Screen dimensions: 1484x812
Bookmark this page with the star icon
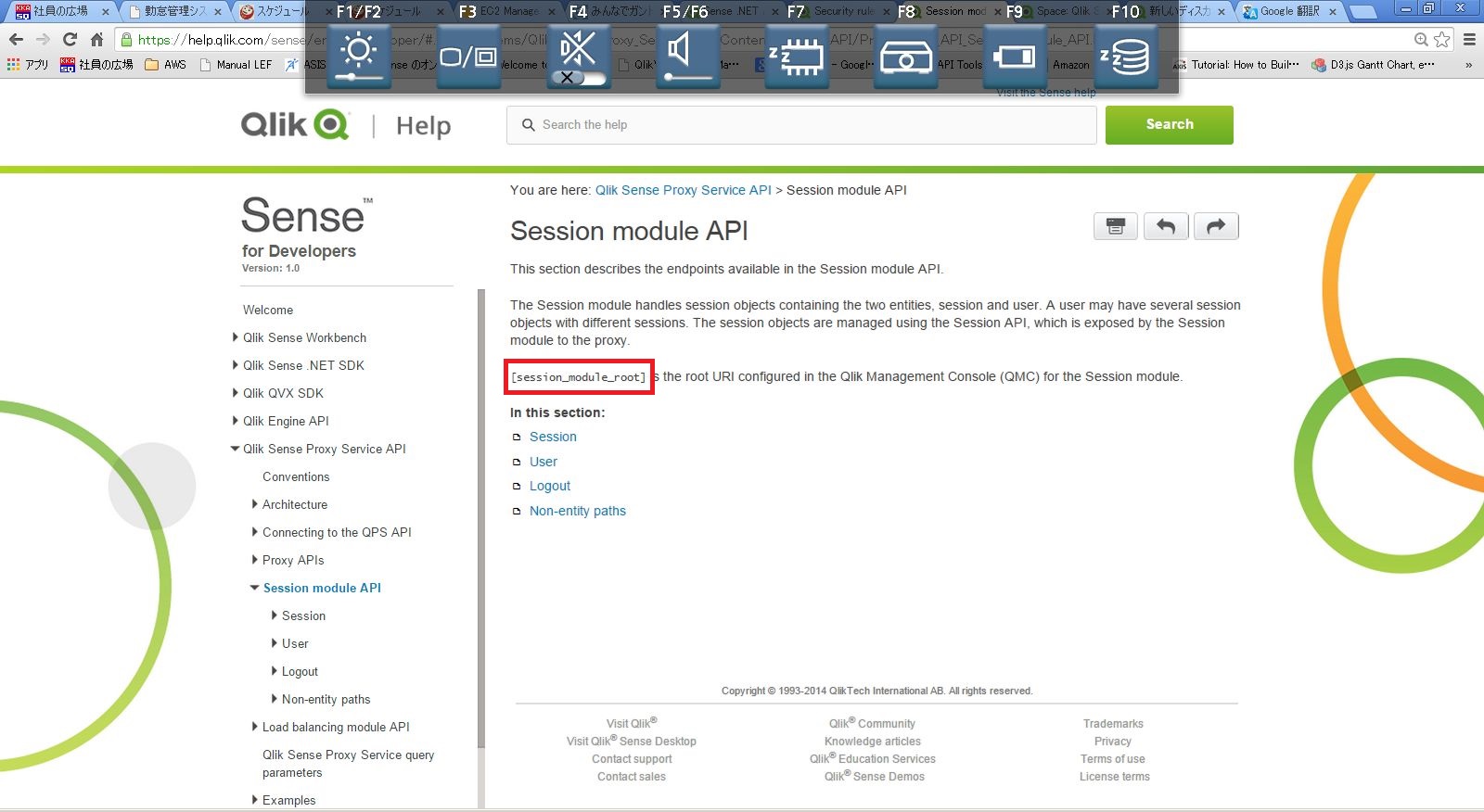pos(1442,40)
